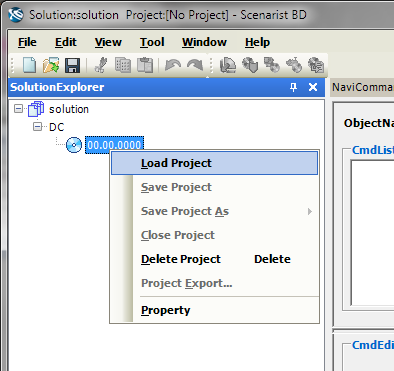This screenshot has height=371, width=394.
Task: Pin the SolutionExplorer panel
Action: click(x=293, y=87)
